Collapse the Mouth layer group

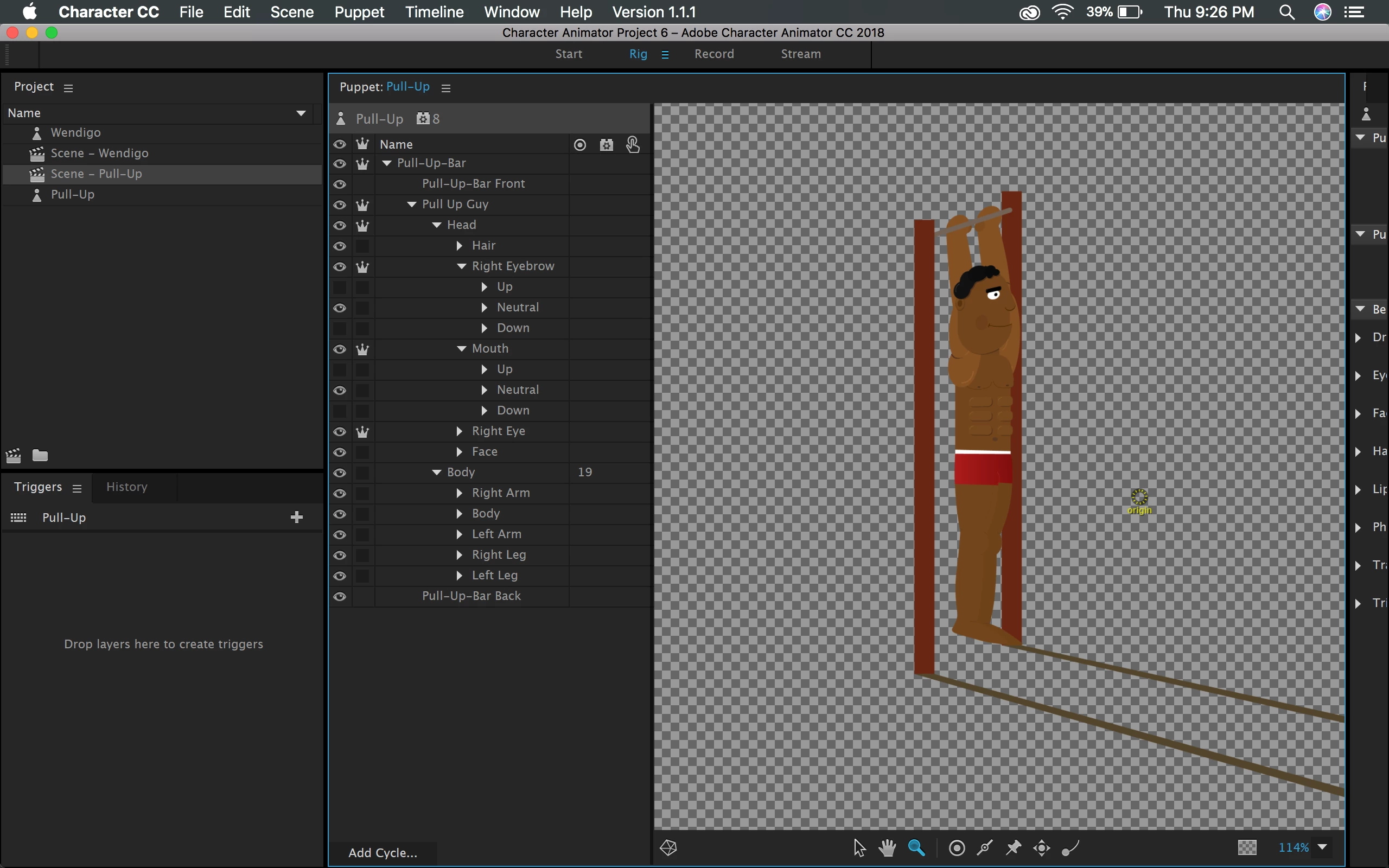462,348
